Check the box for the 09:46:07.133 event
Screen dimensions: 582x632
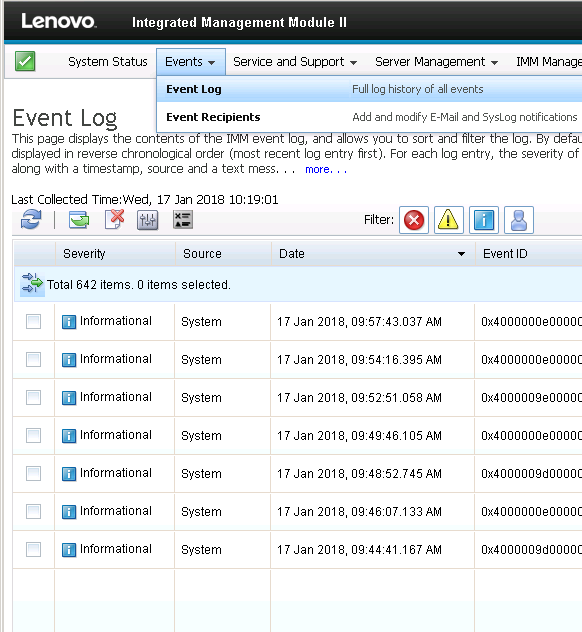click(x=33, y=511)
